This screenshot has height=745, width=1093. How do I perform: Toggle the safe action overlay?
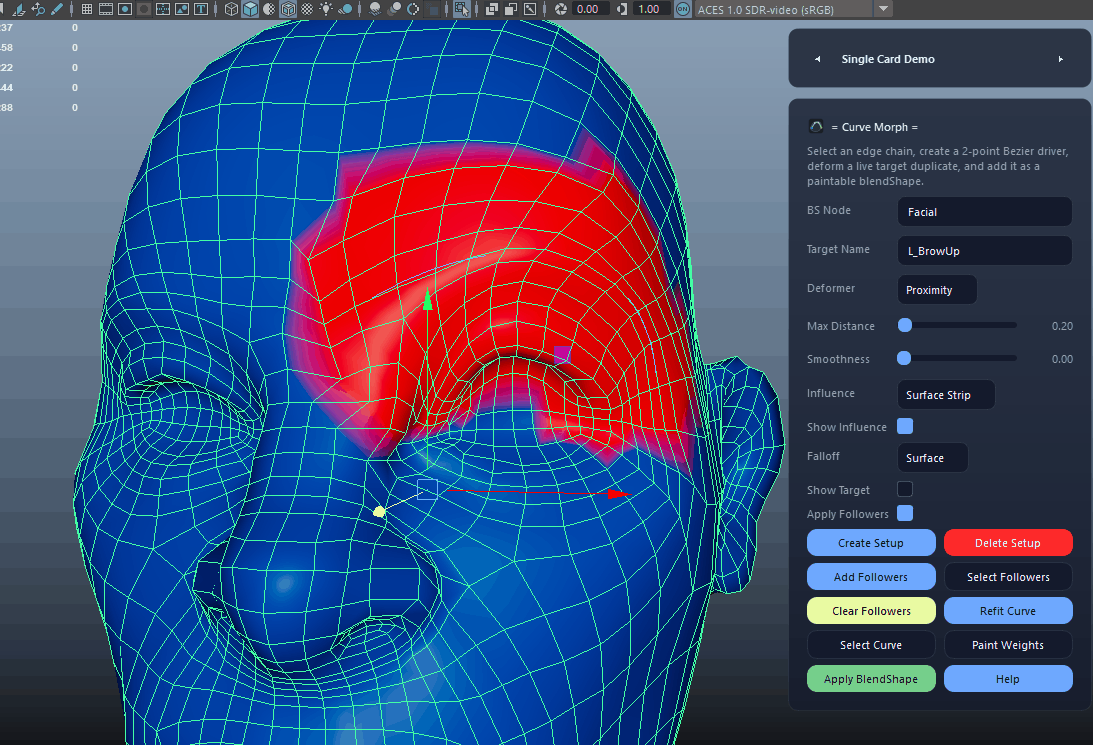[182, 9]
